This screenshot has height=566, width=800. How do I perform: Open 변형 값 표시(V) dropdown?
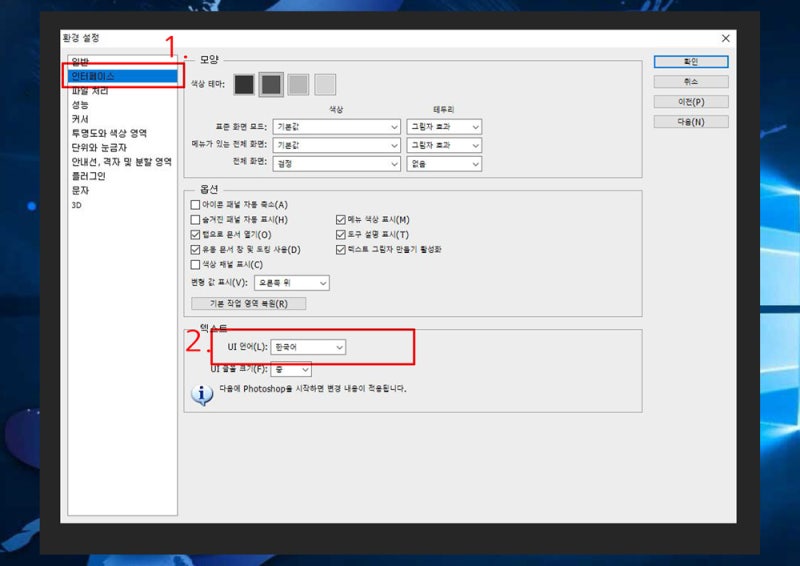[292, 283]
